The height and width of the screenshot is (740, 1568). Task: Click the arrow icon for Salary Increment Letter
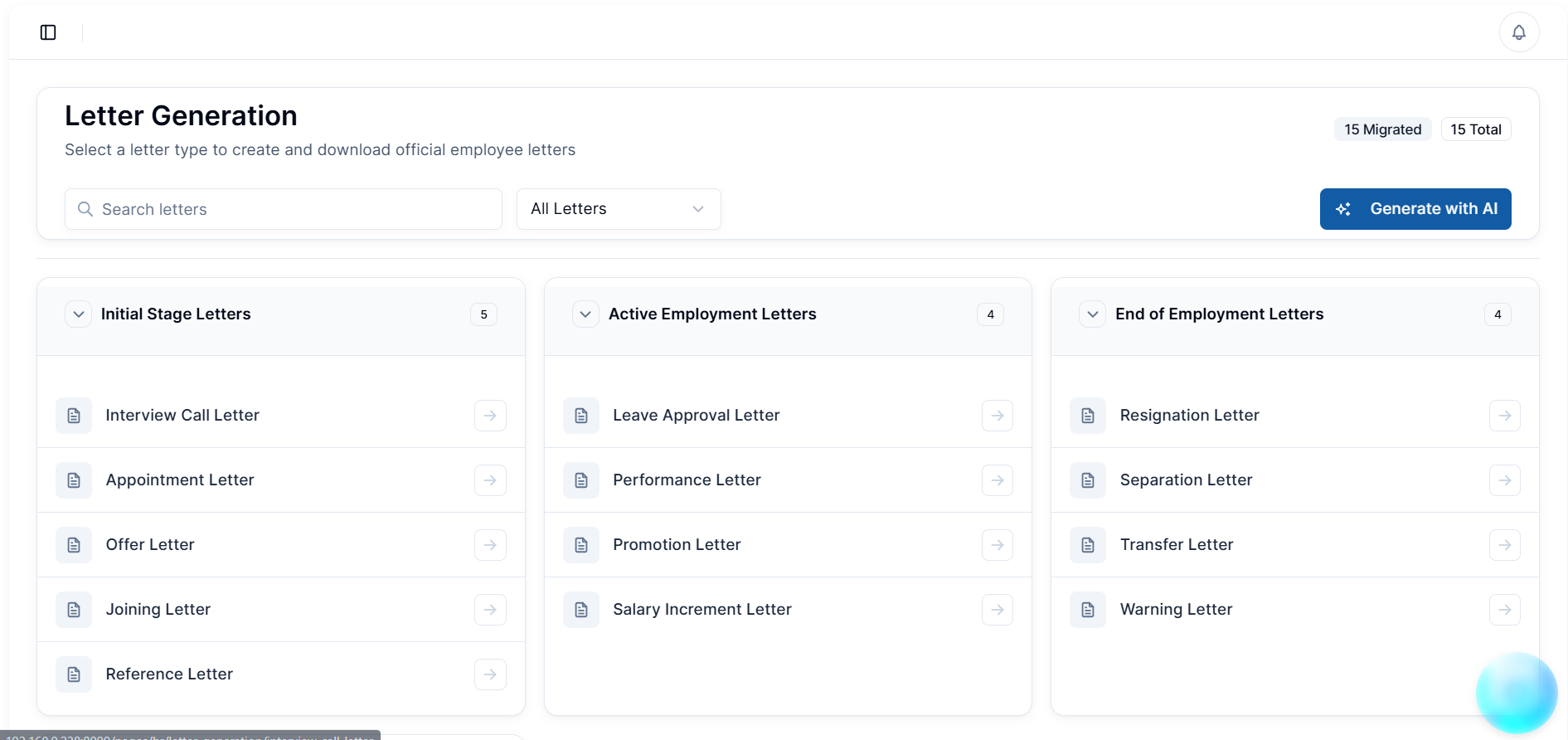[997, 610]
